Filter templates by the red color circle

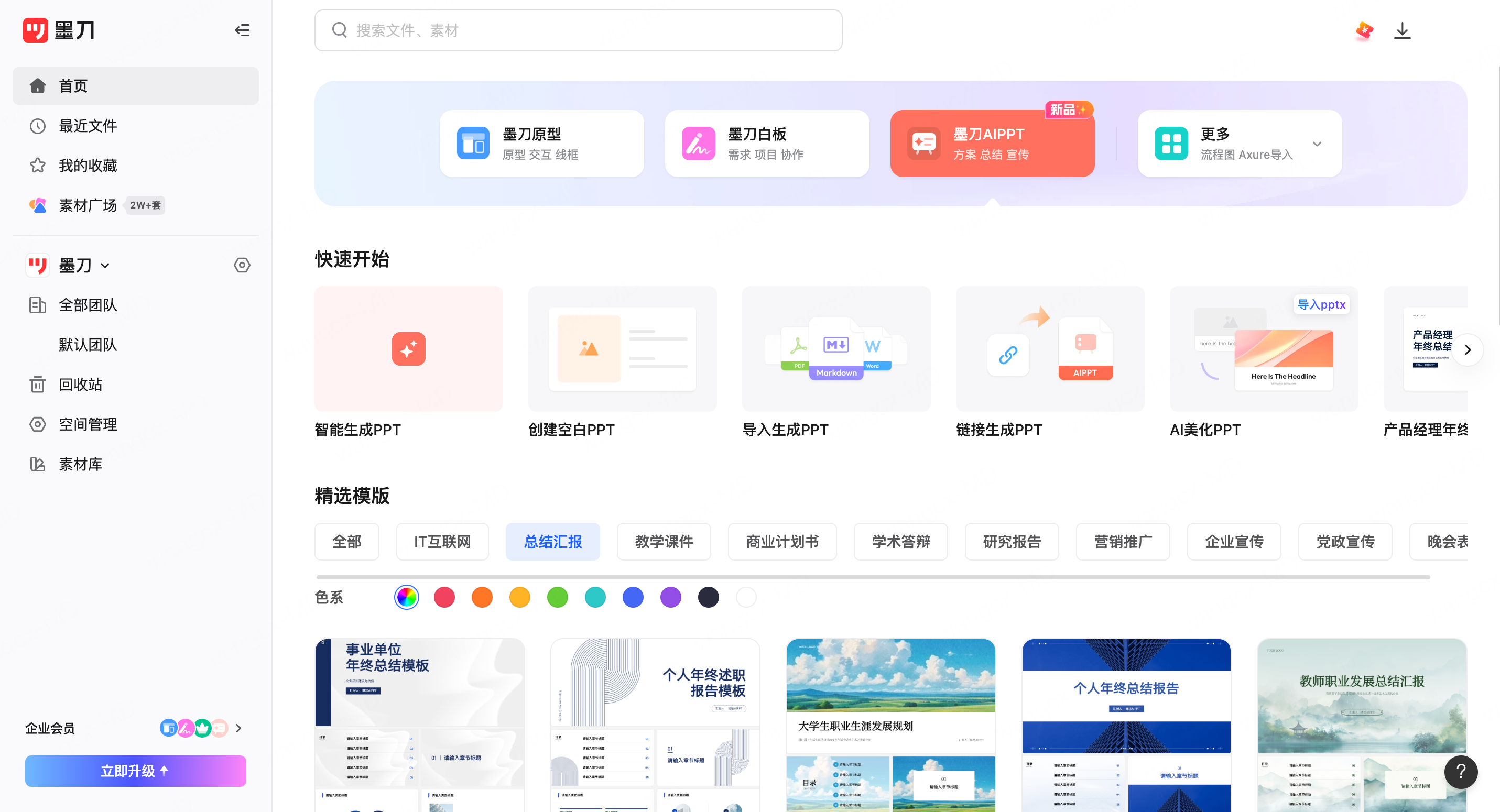[x=444, y=597]
